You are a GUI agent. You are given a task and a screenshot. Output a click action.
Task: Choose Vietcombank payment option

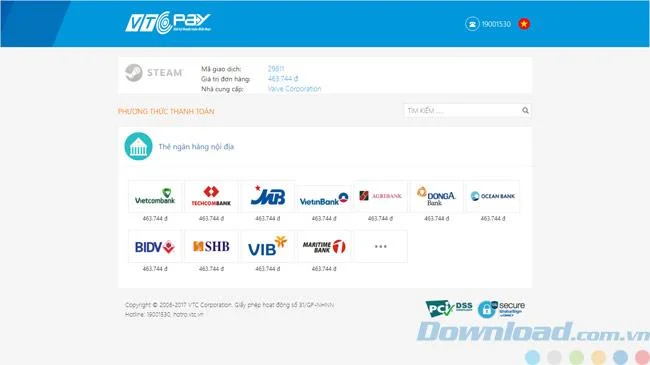(x=155, y=197)
